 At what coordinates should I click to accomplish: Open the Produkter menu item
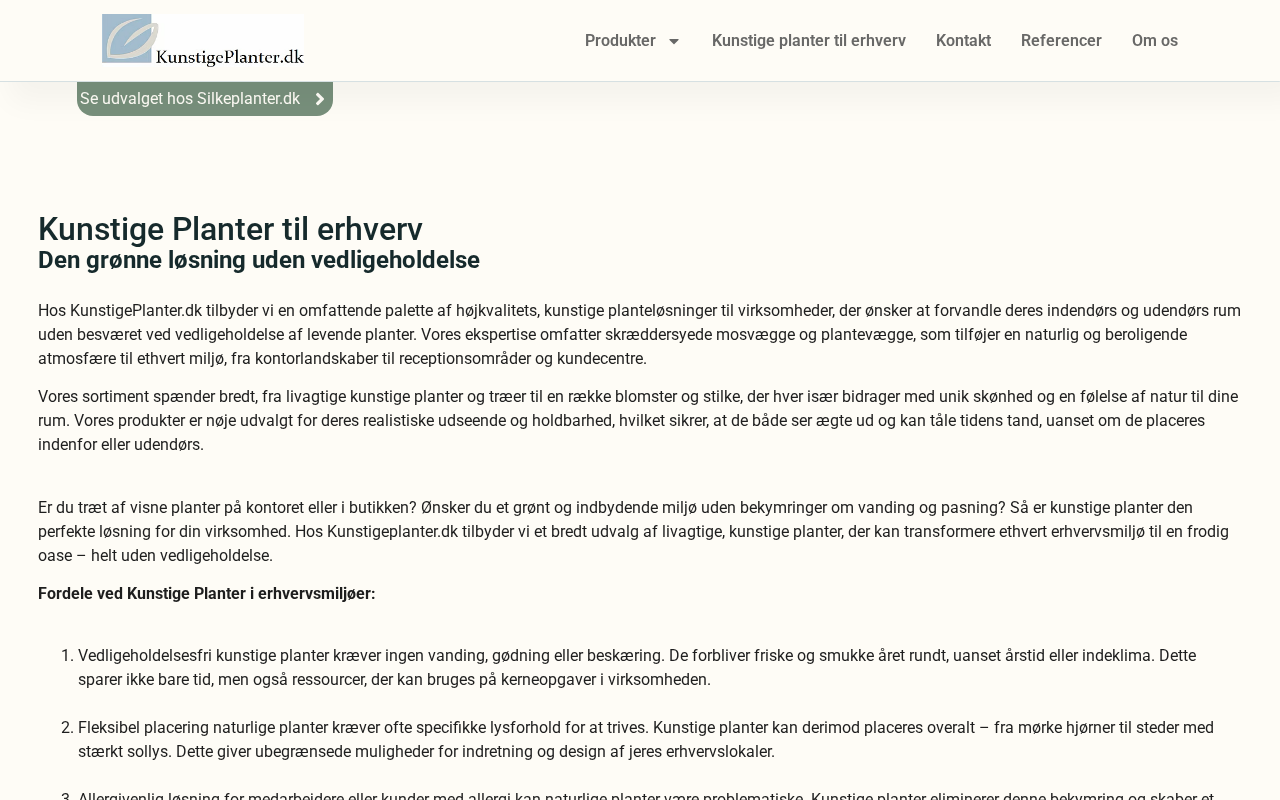pos(620,41)
